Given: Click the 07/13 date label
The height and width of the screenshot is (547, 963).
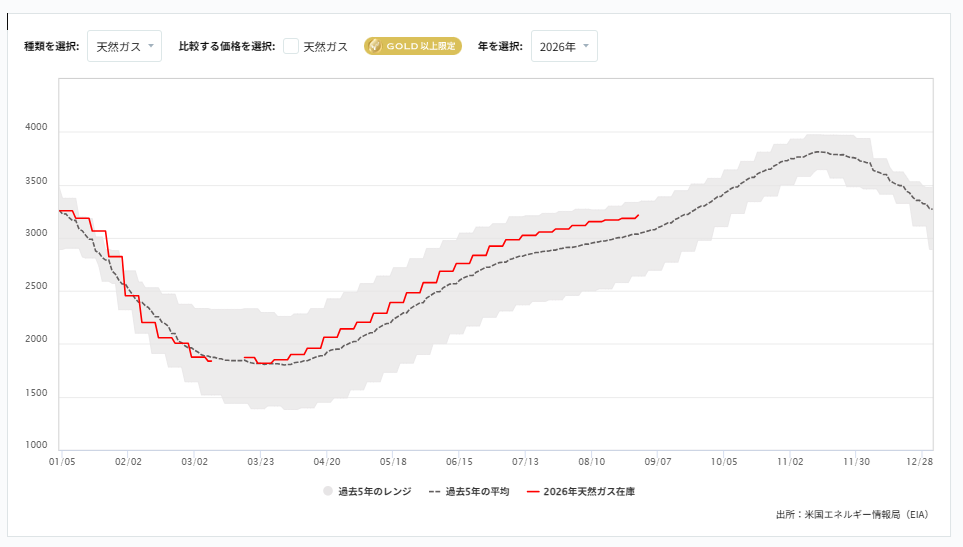Looking at the screenshot, I should 526,462.
